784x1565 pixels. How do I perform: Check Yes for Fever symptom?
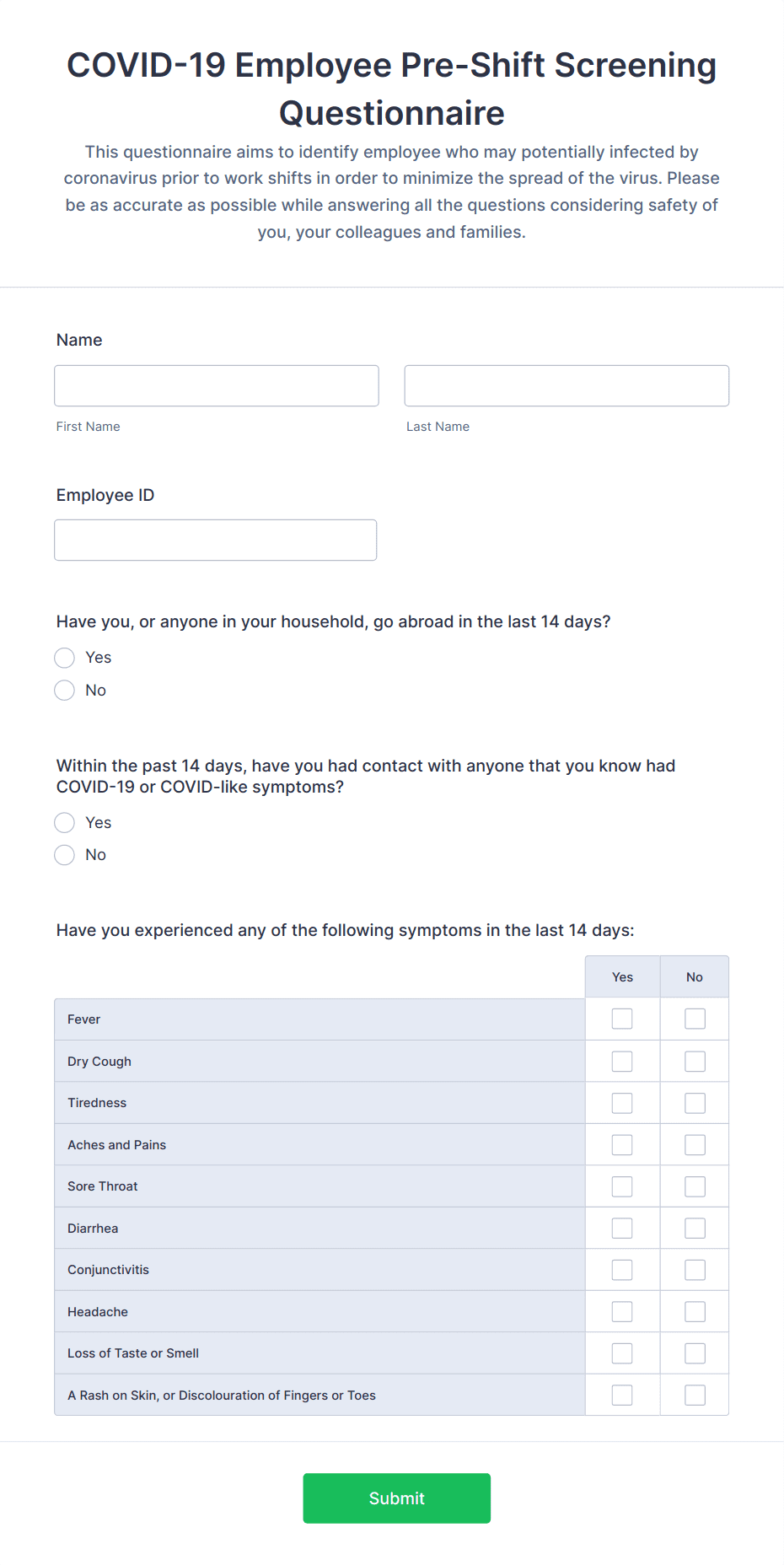[622, 1019]
